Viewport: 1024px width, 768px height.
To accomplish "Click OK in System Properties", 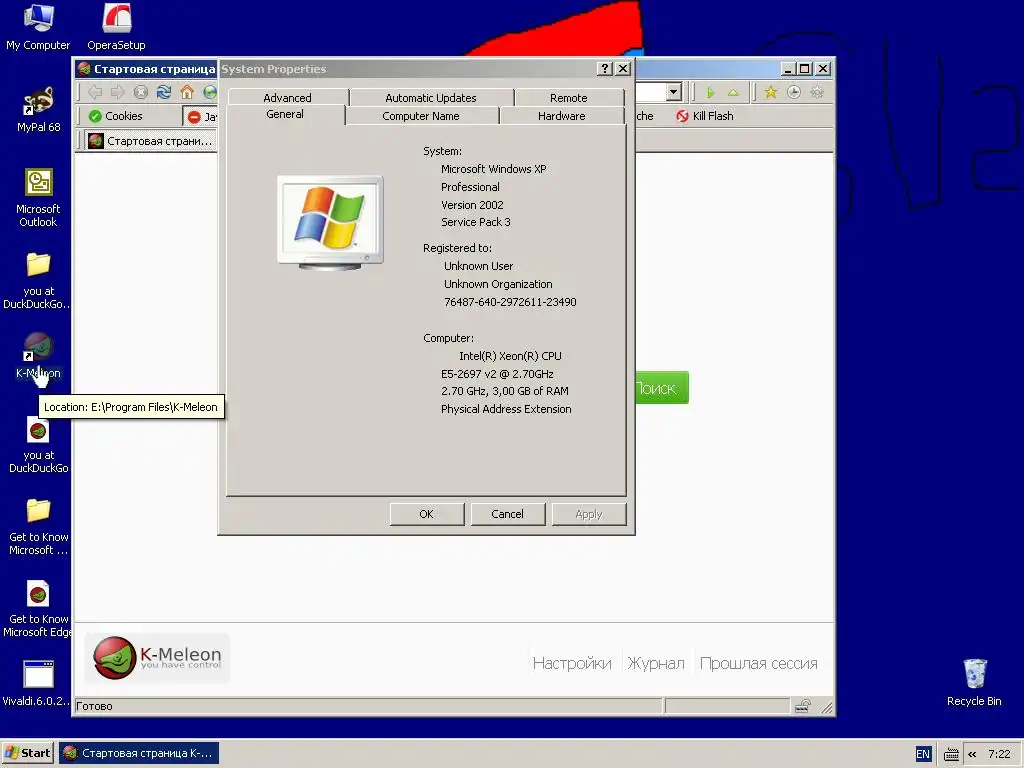I will pos(426,514).
